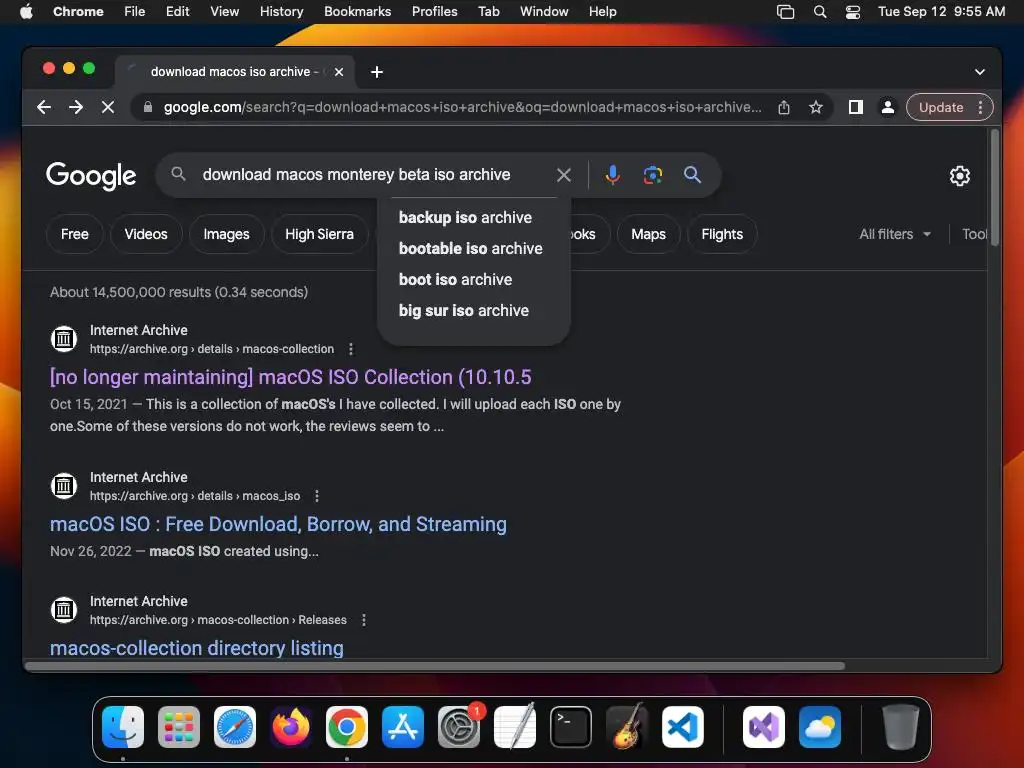
Task: Click the Google logo
Action: 91,175
